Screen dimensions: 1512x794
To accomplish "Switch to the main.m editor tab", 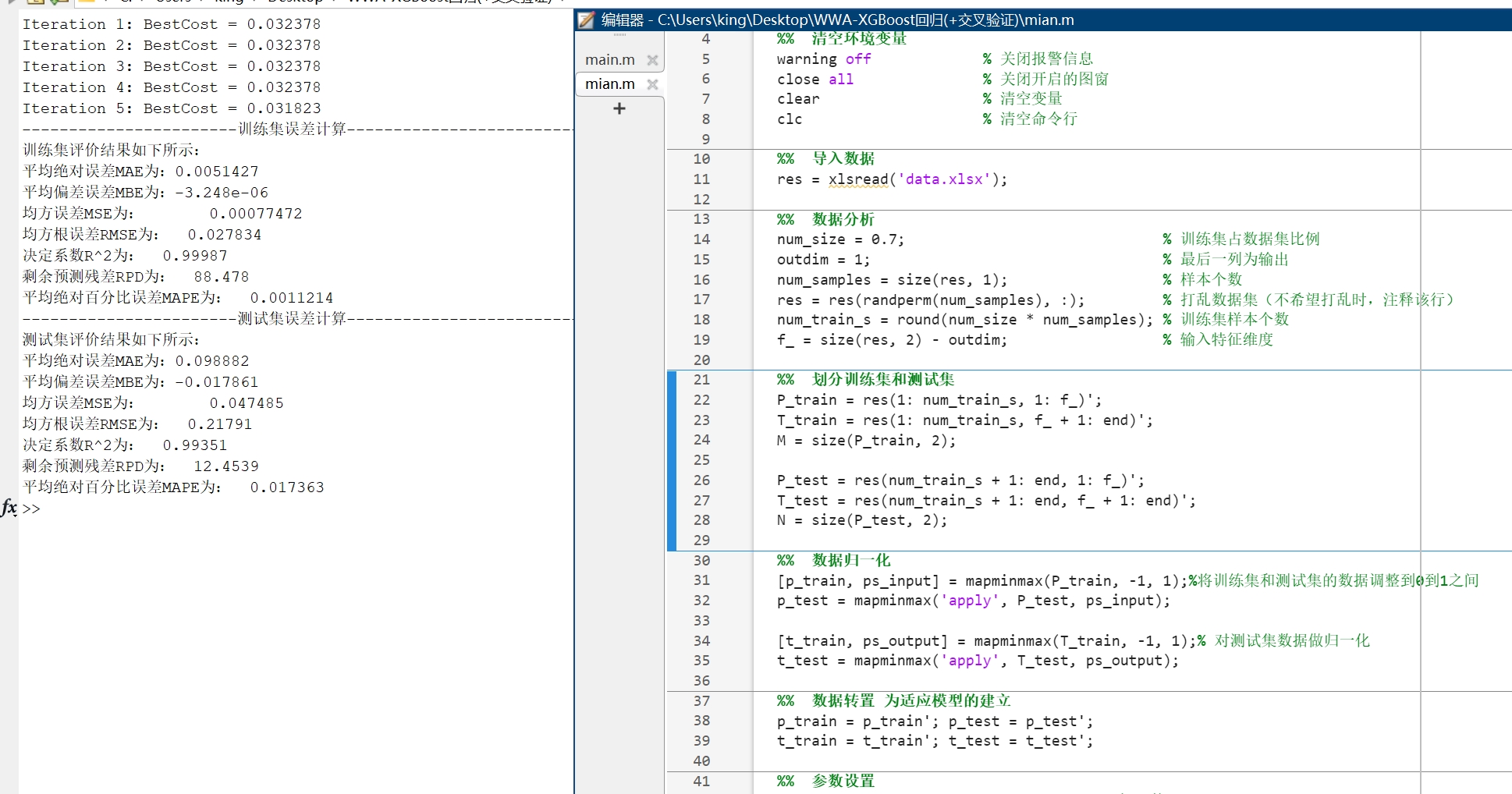I will (x=609, y=59).
